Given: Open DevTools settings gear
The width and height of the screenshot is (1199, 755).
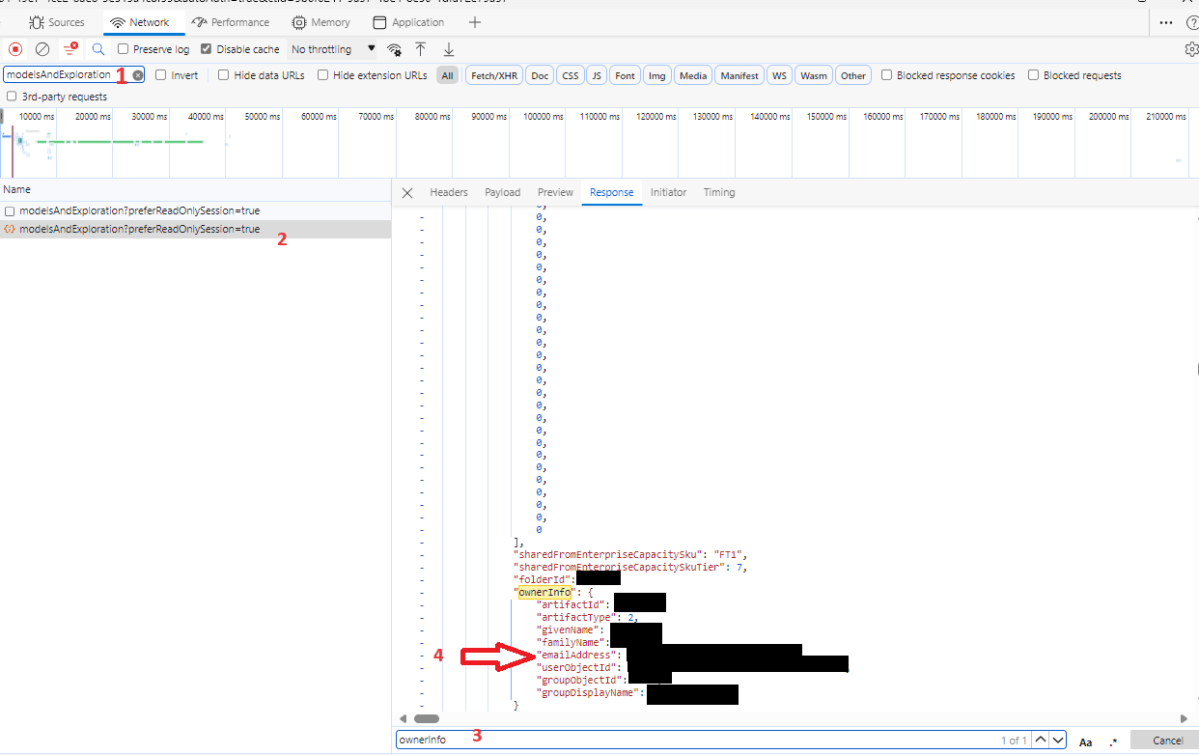Looking at the screenshot, I should pyautogui.click(x=1190, y=48).
